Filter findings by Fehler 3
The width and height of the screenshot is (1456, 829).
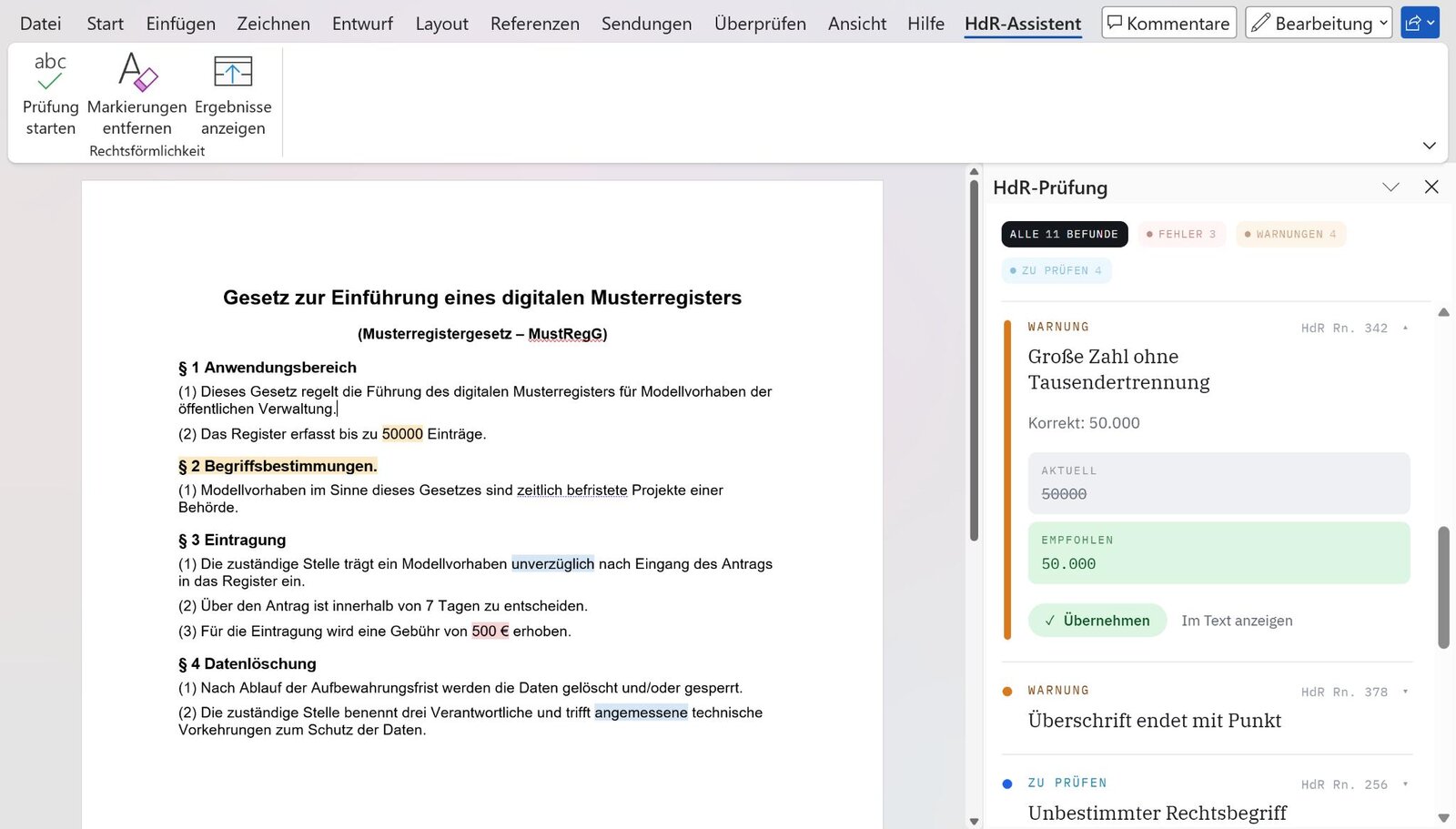tap(1181, 234)
